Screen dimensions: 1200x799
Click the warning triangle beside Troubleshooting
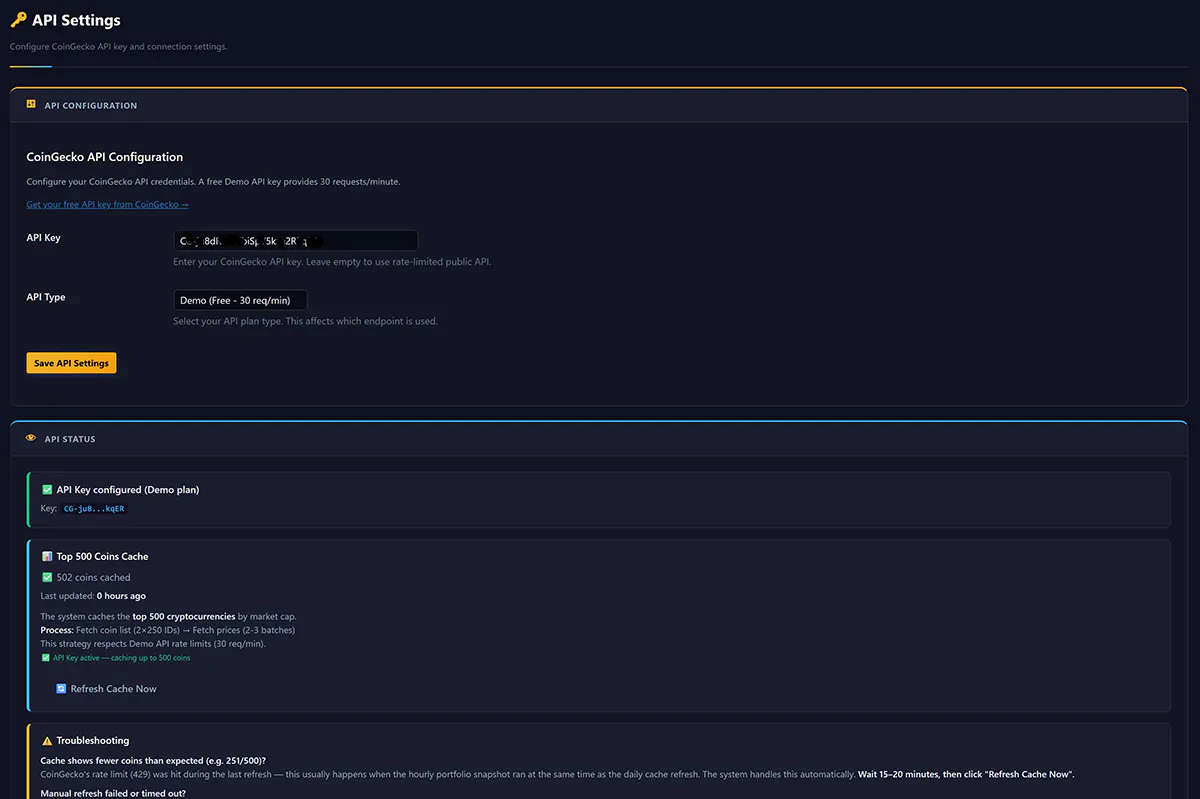pos(47,741)
